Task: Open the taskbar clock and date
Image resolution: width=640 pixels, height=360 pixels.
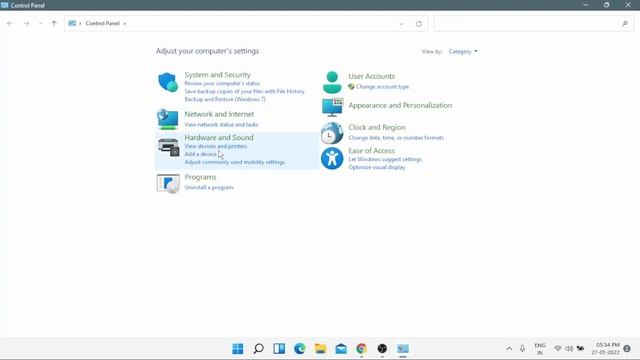Action: [606, 349]
